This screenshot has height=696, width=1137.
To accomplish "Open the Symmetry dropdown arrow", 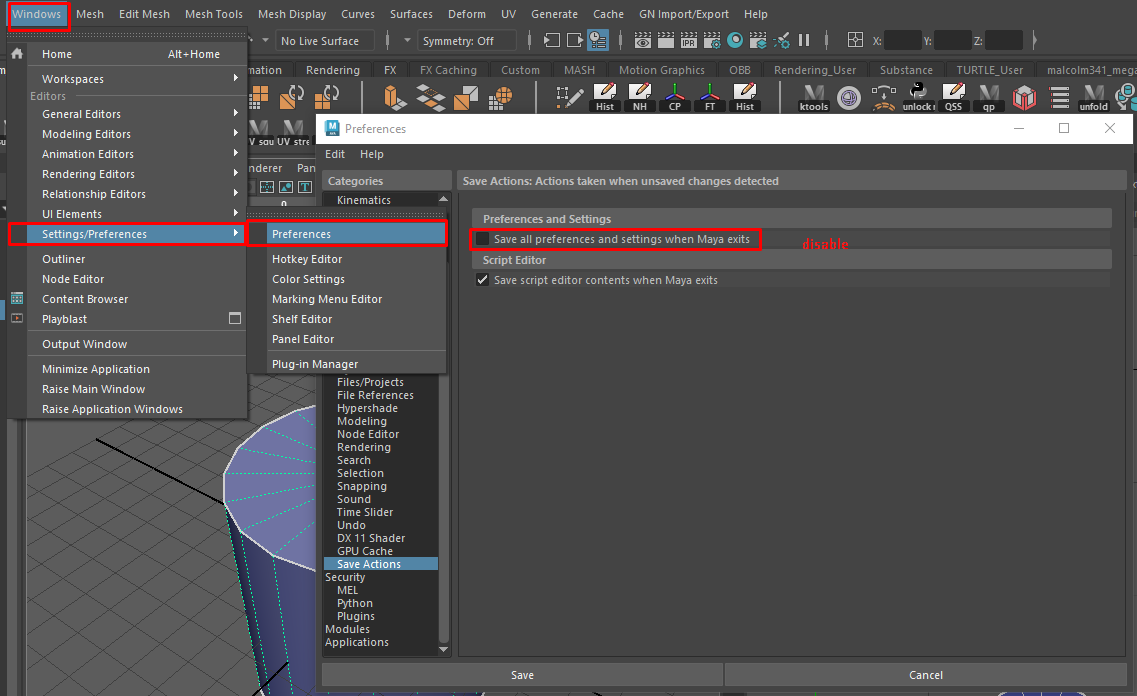I will [x=407, y=41].
